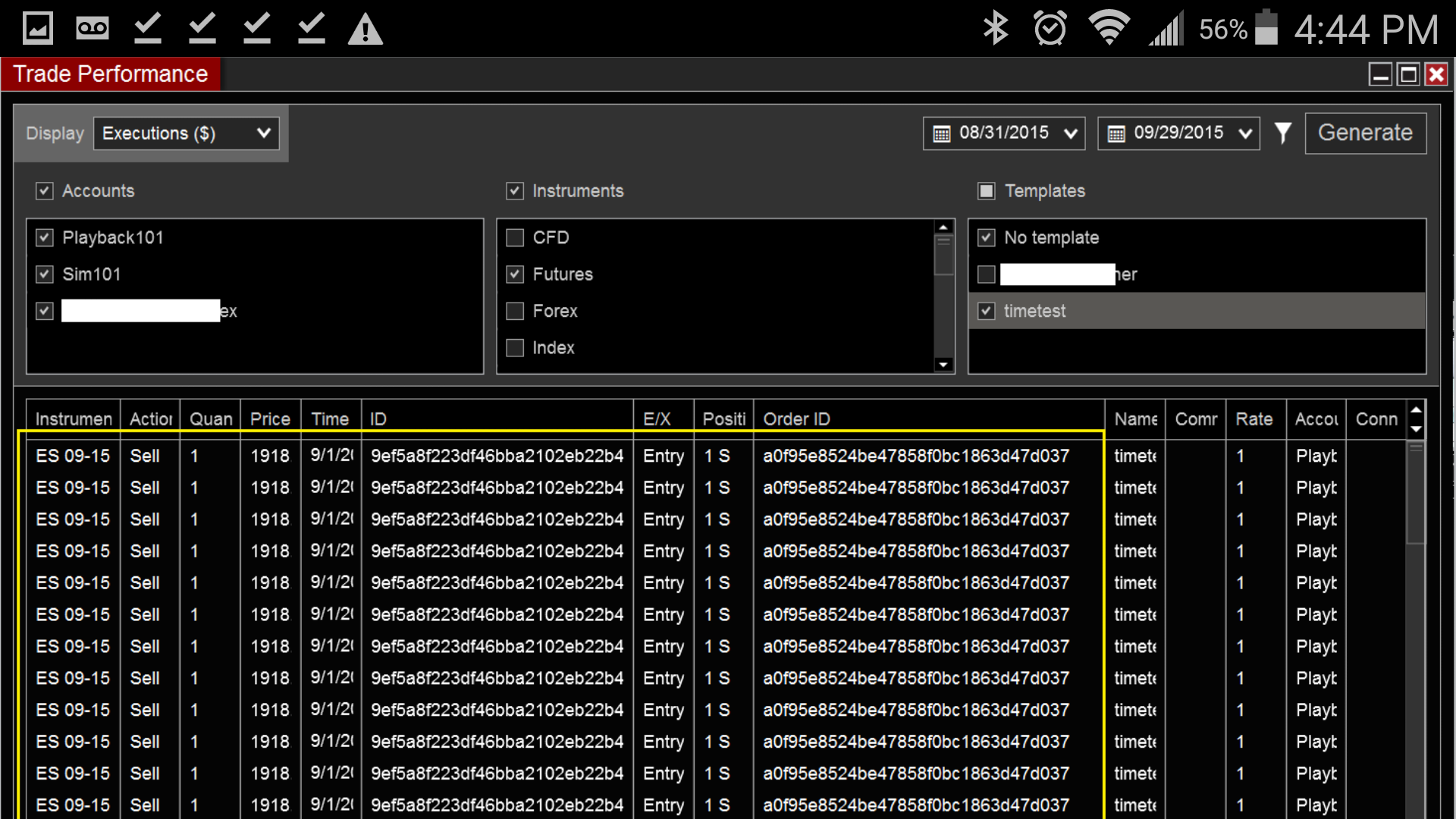The width and height of the screenshot is (1456, 819).
Task: Open the Display Executions ($) dropdown
Action: (187, 133)
